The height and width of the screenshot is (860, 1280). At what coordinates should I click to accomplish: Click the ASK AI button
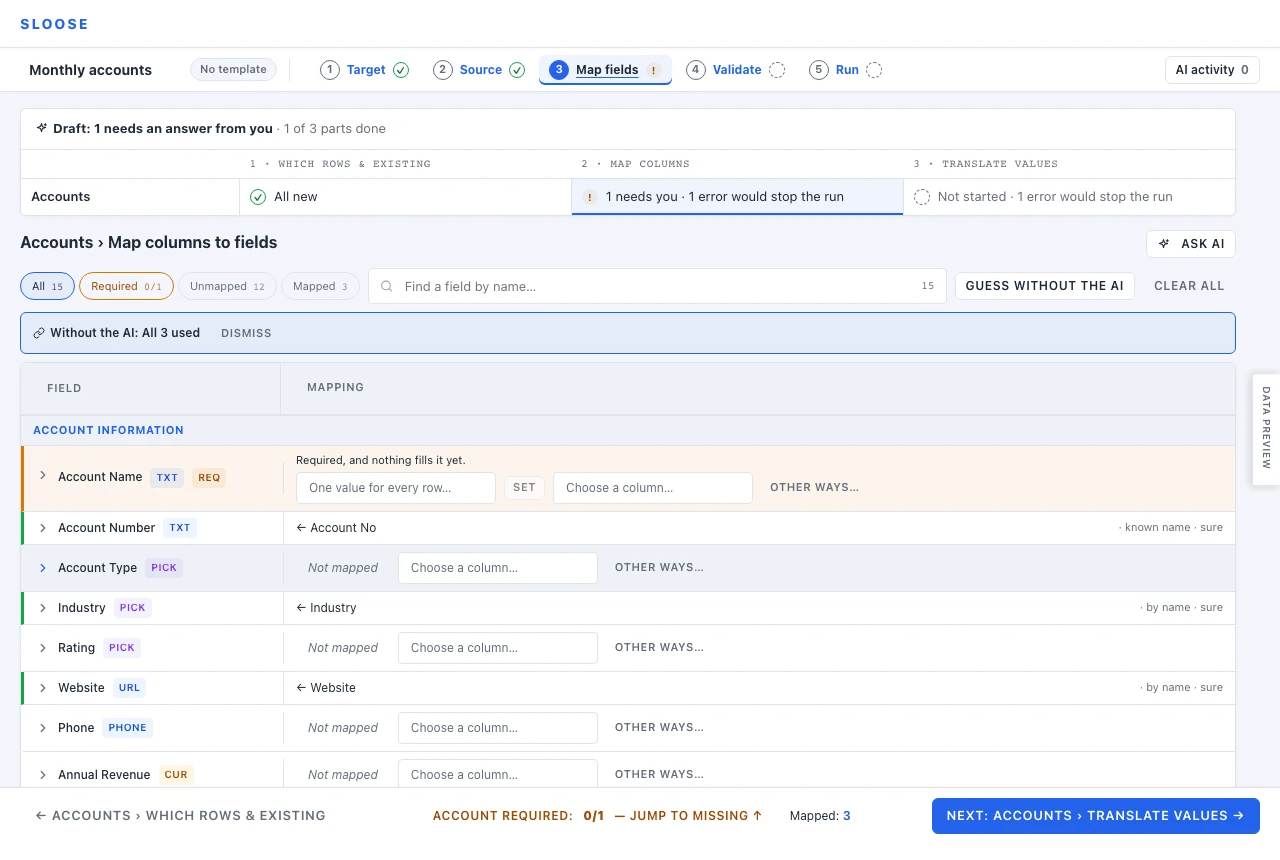coord(1191,244)
